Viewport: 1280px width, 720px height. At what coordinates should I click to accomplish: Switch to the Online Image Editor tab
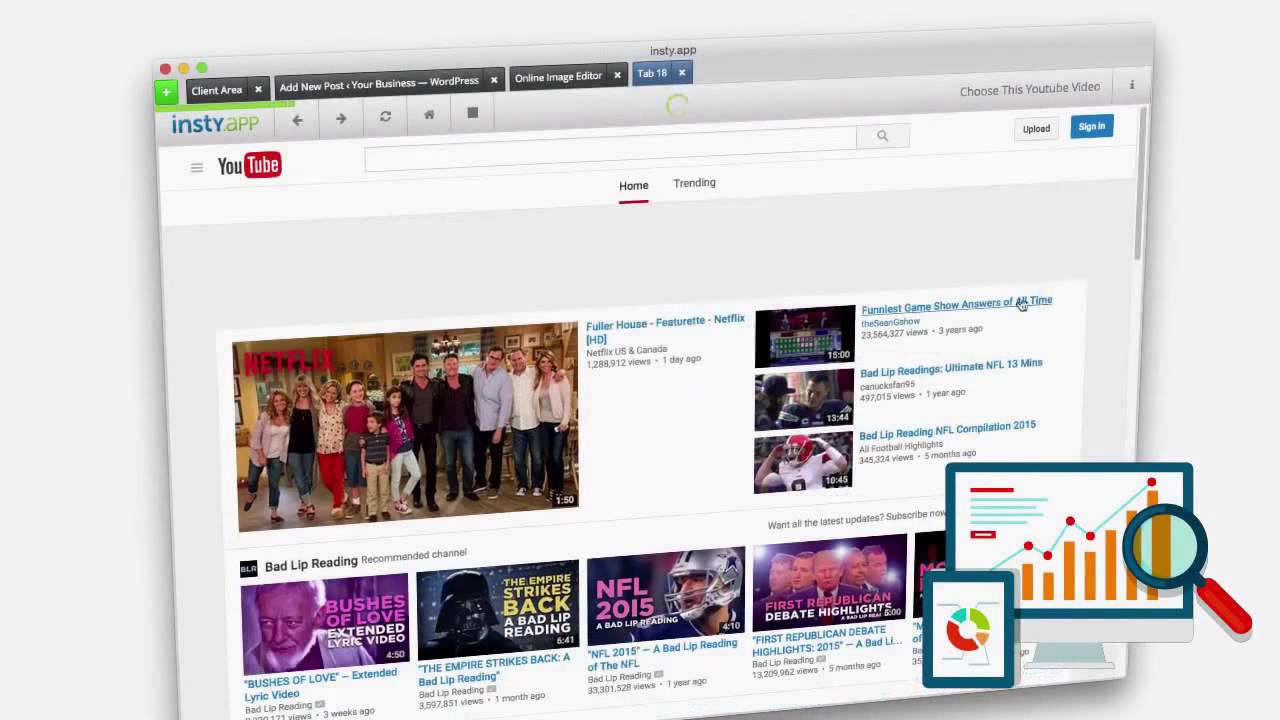click(x=558, y=77)
